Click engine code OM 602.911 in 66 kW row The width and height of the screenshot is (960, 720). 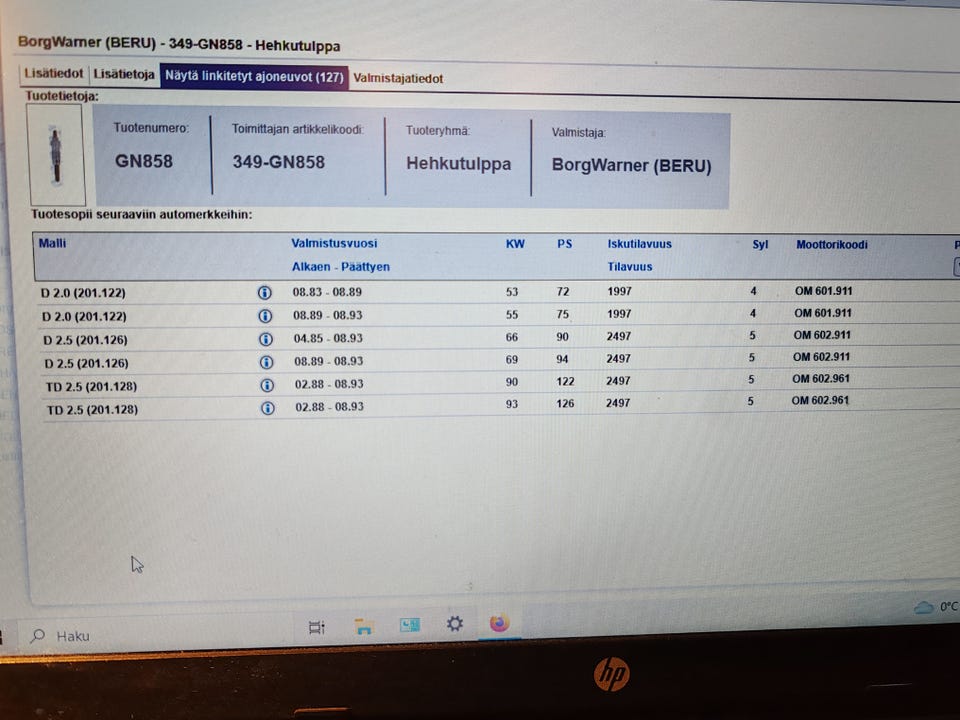coord(822,335)
